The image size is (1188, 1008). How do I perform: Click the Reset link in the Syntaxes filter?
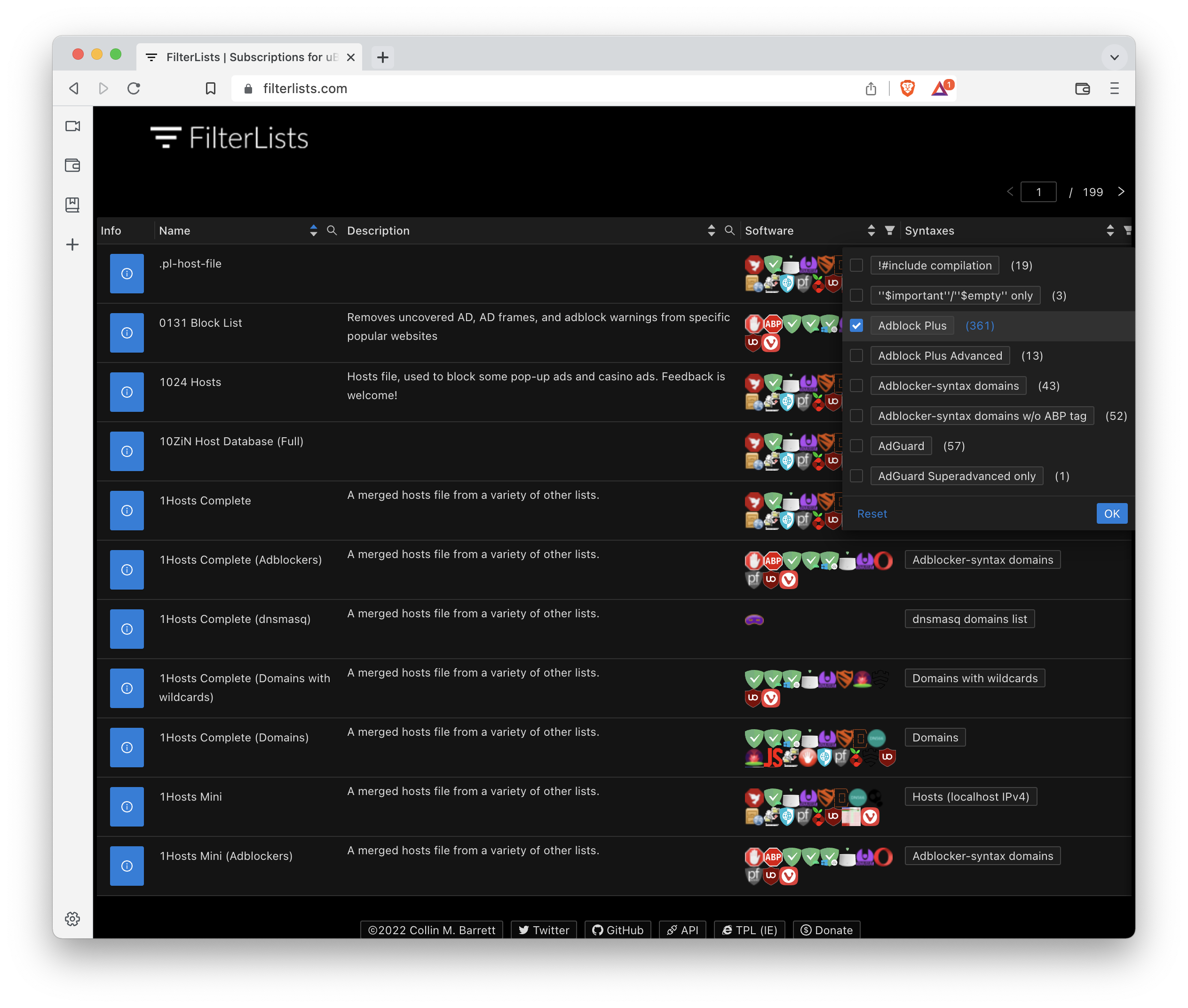[x=871, y=513]
